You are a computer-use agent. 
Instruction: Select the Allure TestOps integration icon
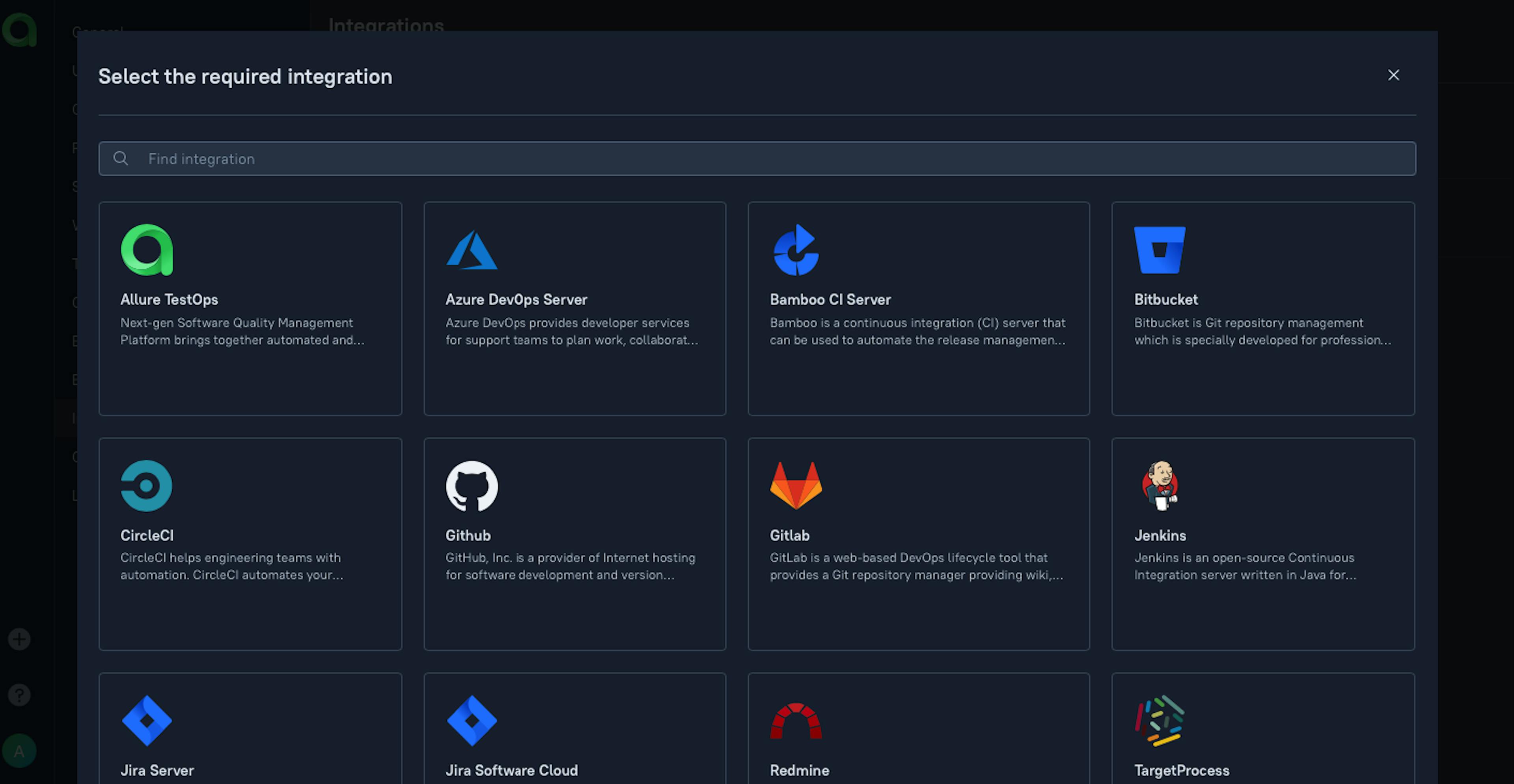click(147, 249)
